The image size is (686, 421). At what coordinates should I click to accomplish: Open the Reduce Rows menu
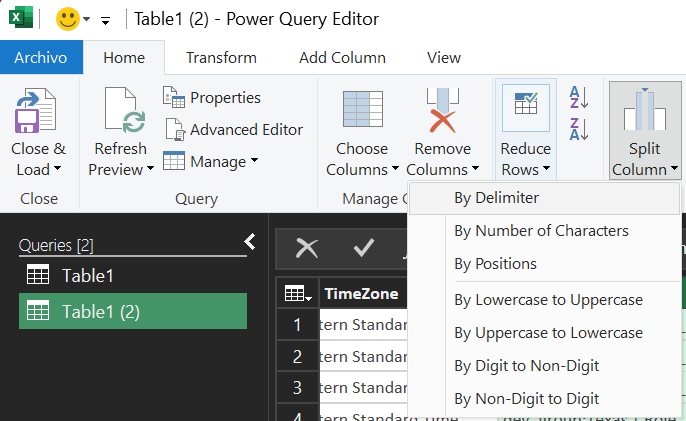tap(525, 130)
